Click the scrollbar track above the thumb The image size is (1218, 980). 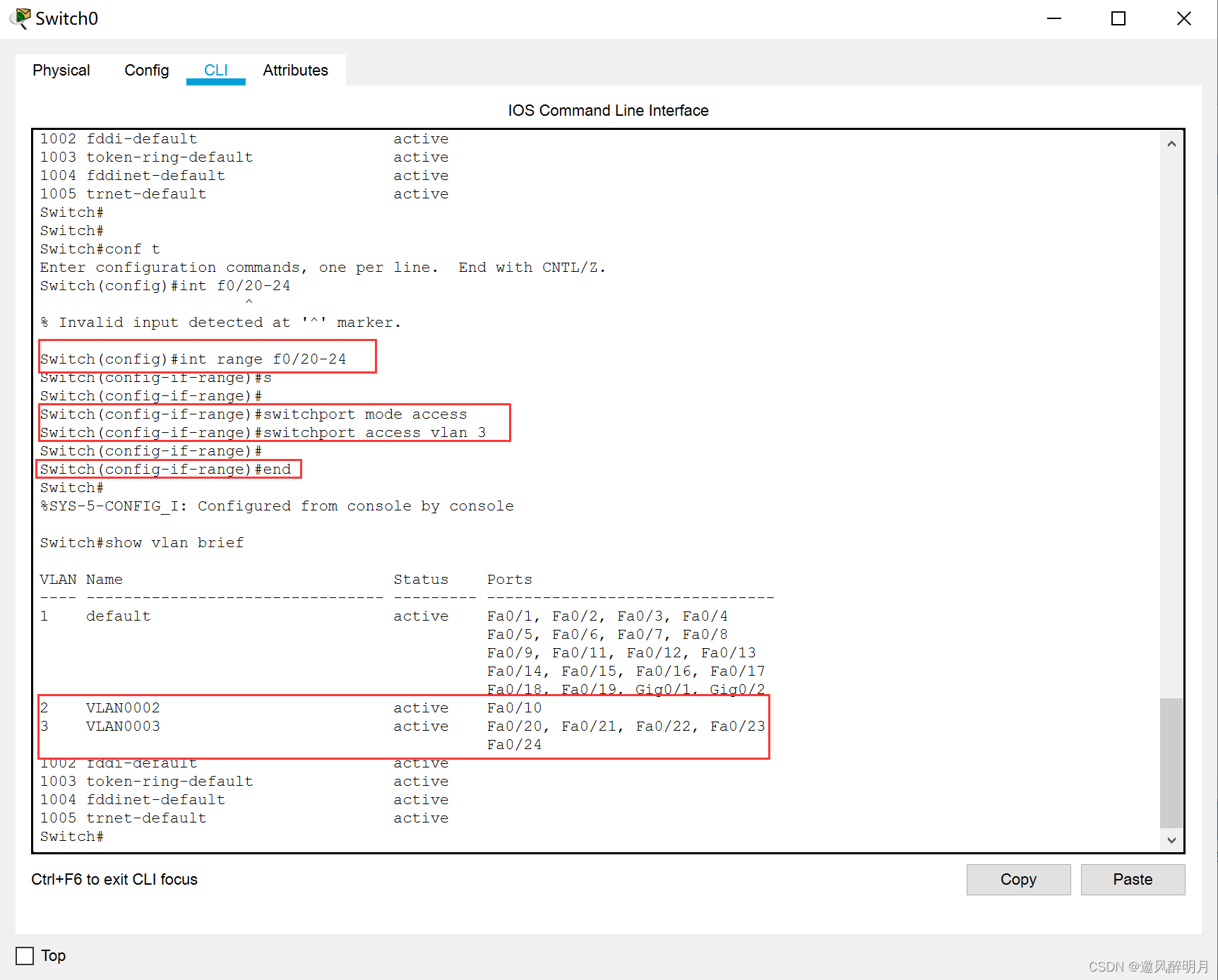(1171, 424)
